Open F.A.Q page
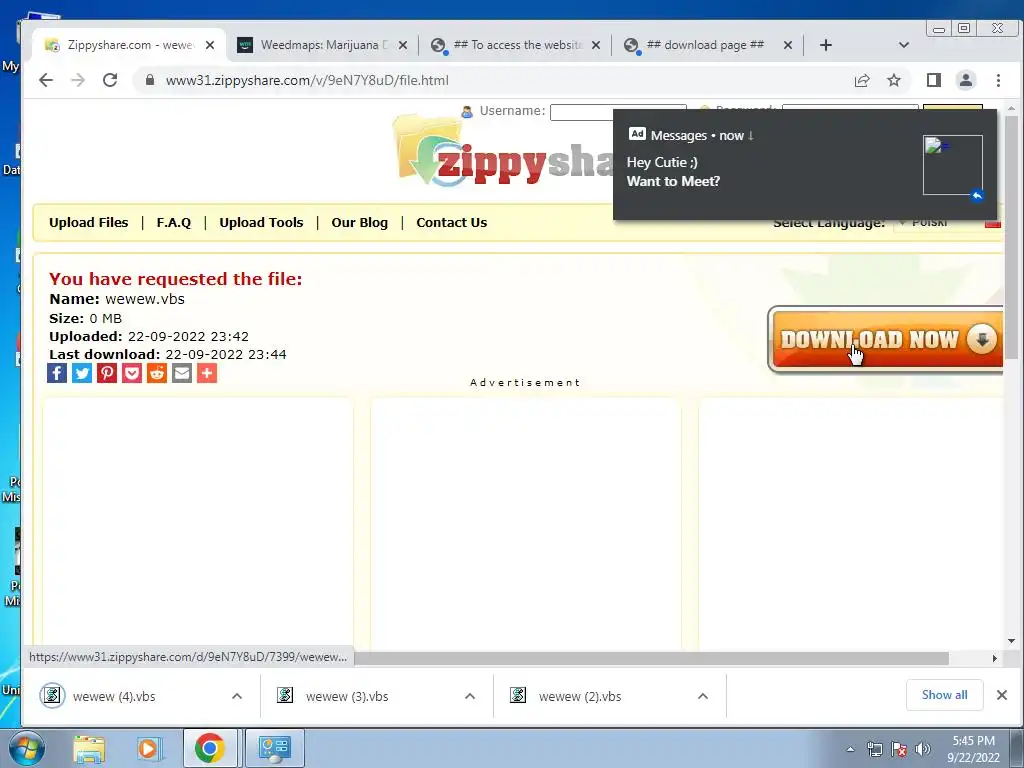The image size is (1024, 768). pos(174,223)
